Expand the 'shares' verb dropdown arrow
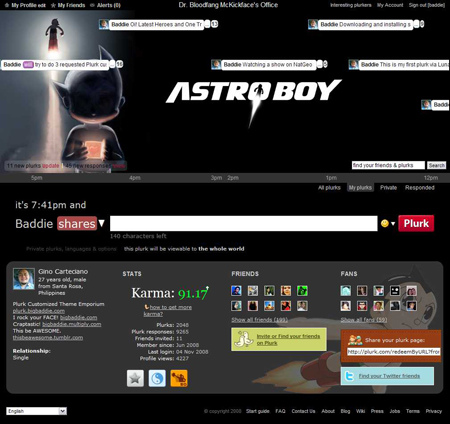Screen dimensions: 450x424 pyautogui.click(x=102, y=223)
